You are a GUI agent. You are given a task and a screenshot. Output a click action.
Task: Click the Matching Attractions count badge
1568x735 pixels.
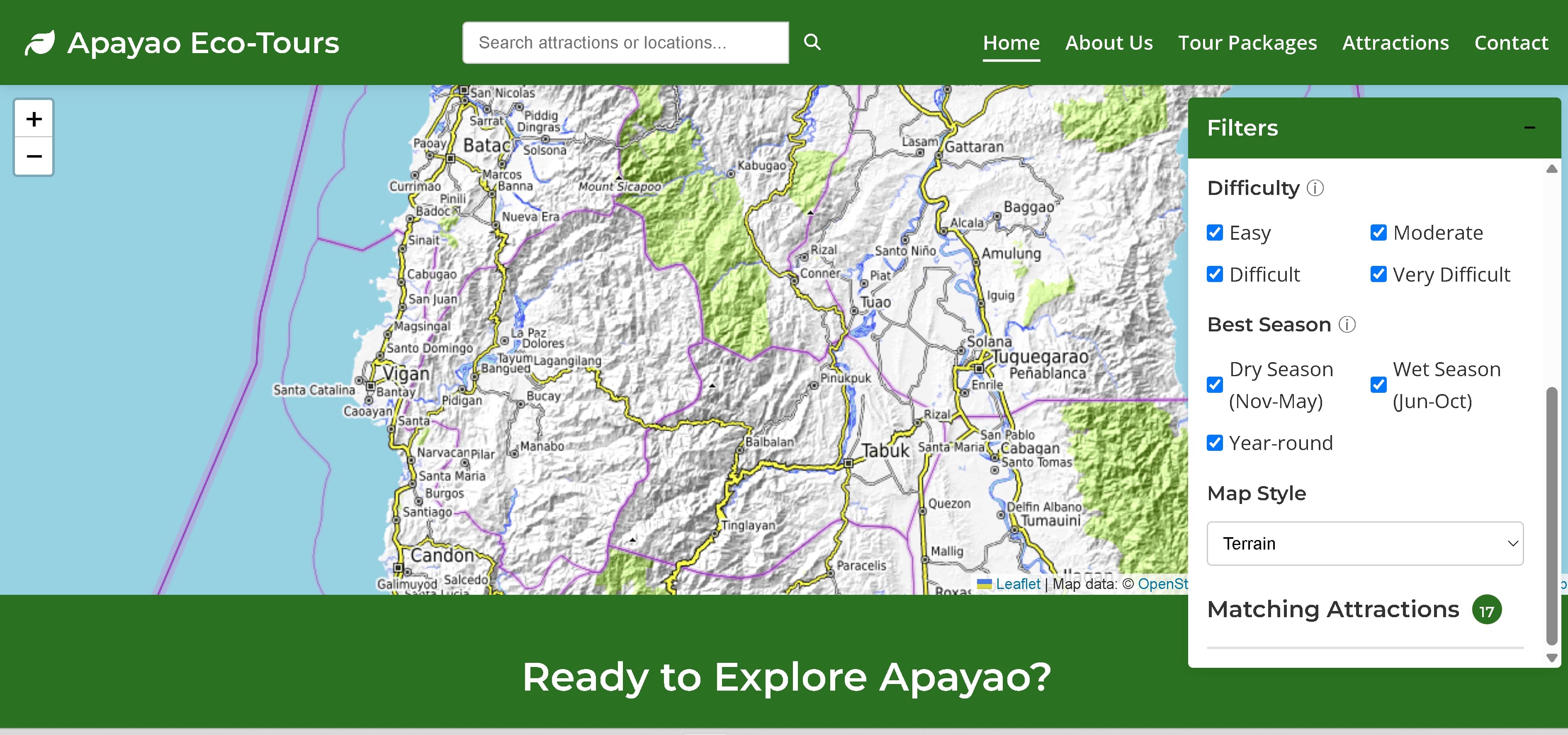pos(1486,610)
